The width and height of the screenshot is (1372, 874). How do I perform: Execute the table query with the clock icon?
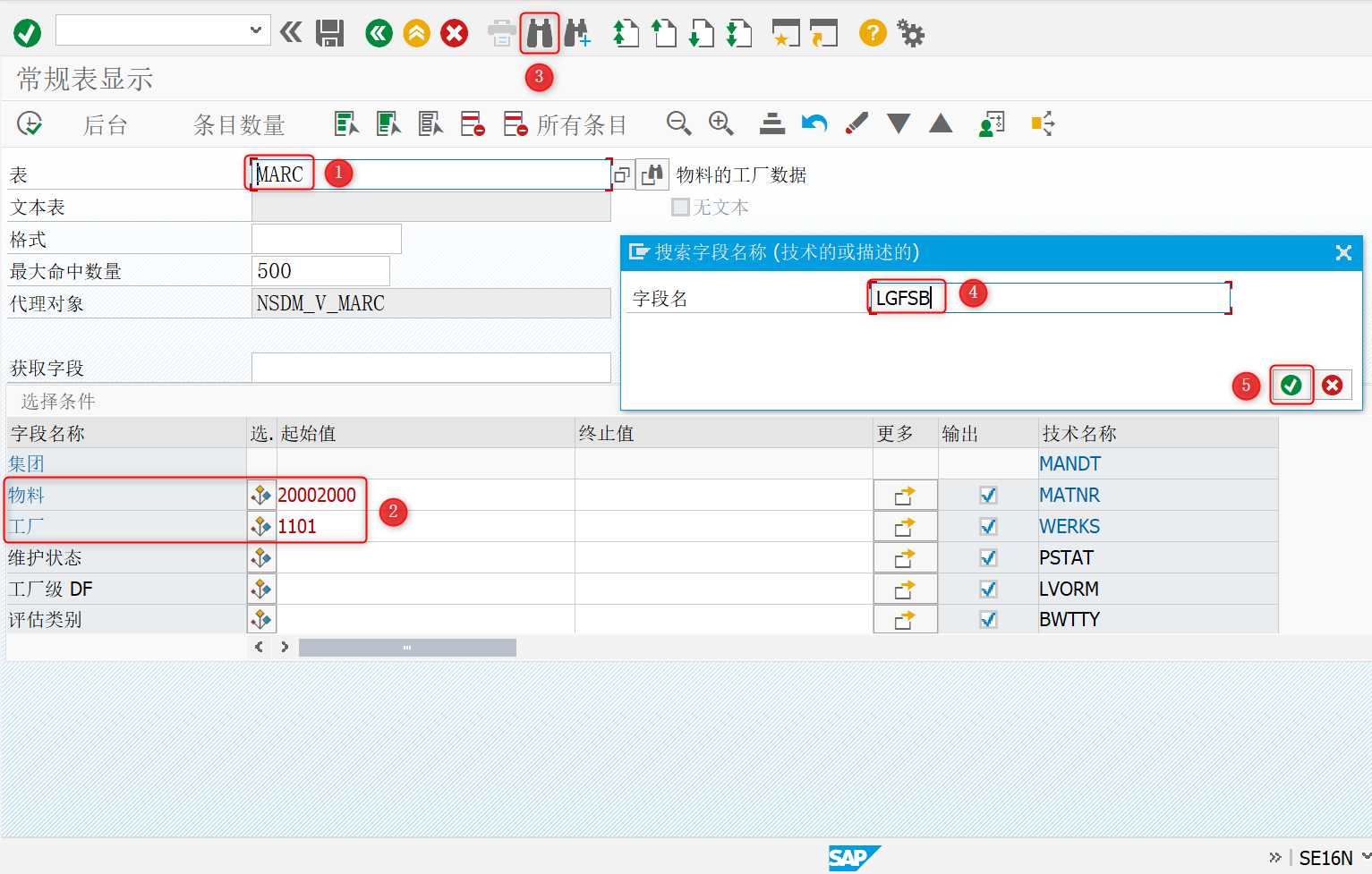[x=29, y=123]
